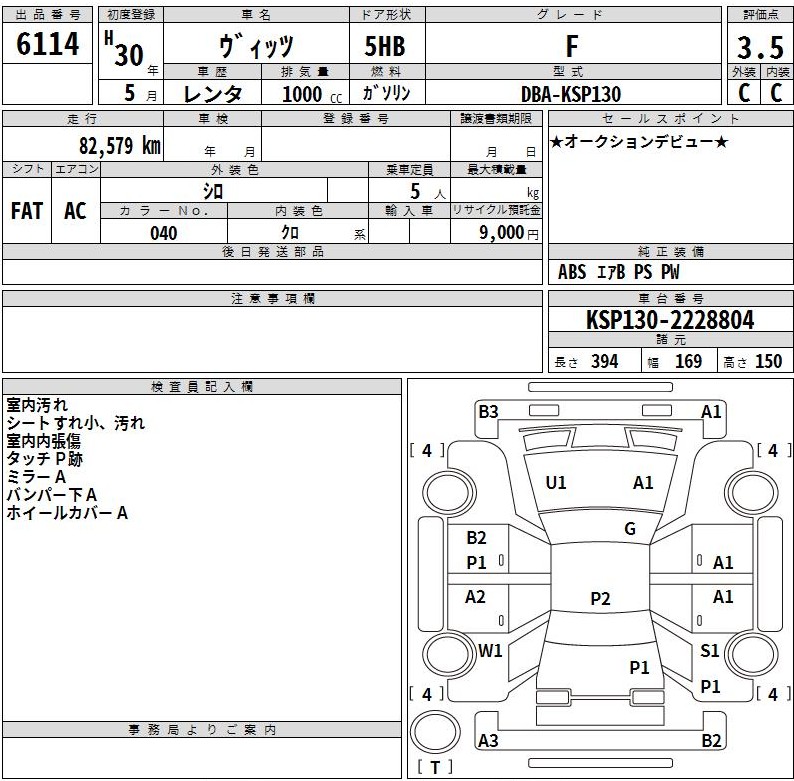Select the リサイクル預託金 header label
This screenshot has width=794, height=781.
click(496, 210)
